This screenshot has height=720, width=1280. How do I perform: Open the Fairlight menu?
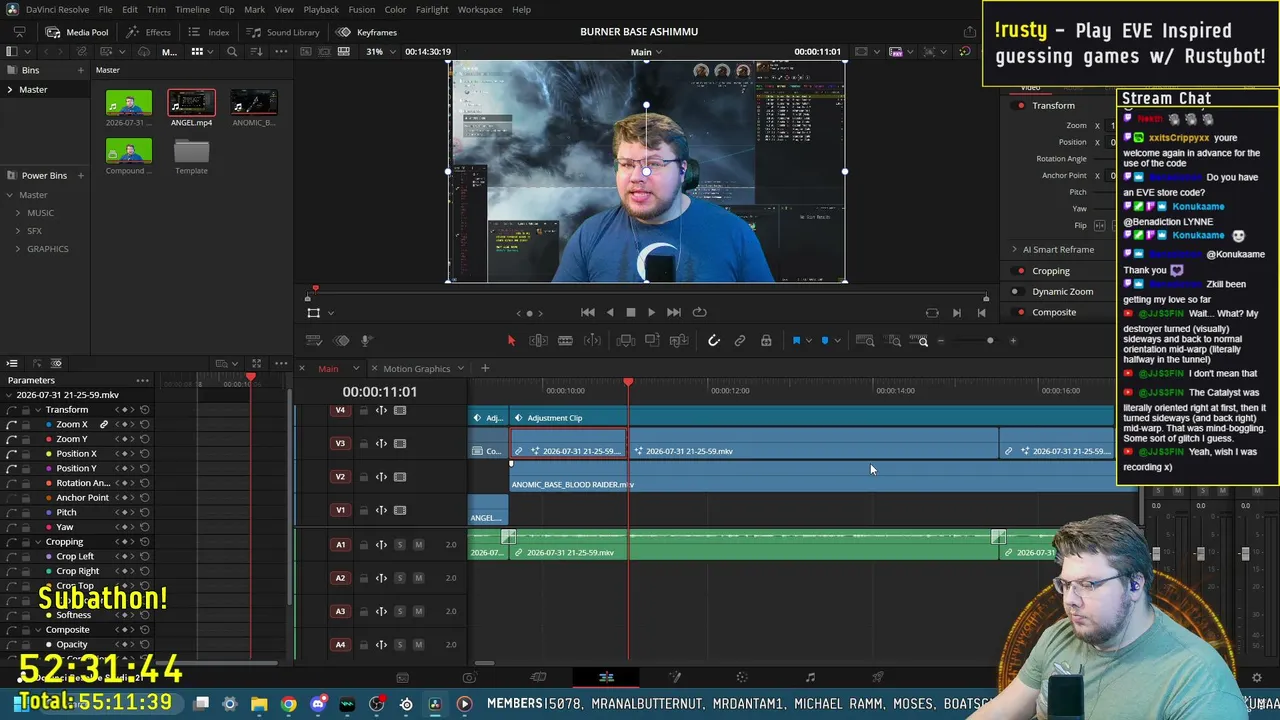432,9
